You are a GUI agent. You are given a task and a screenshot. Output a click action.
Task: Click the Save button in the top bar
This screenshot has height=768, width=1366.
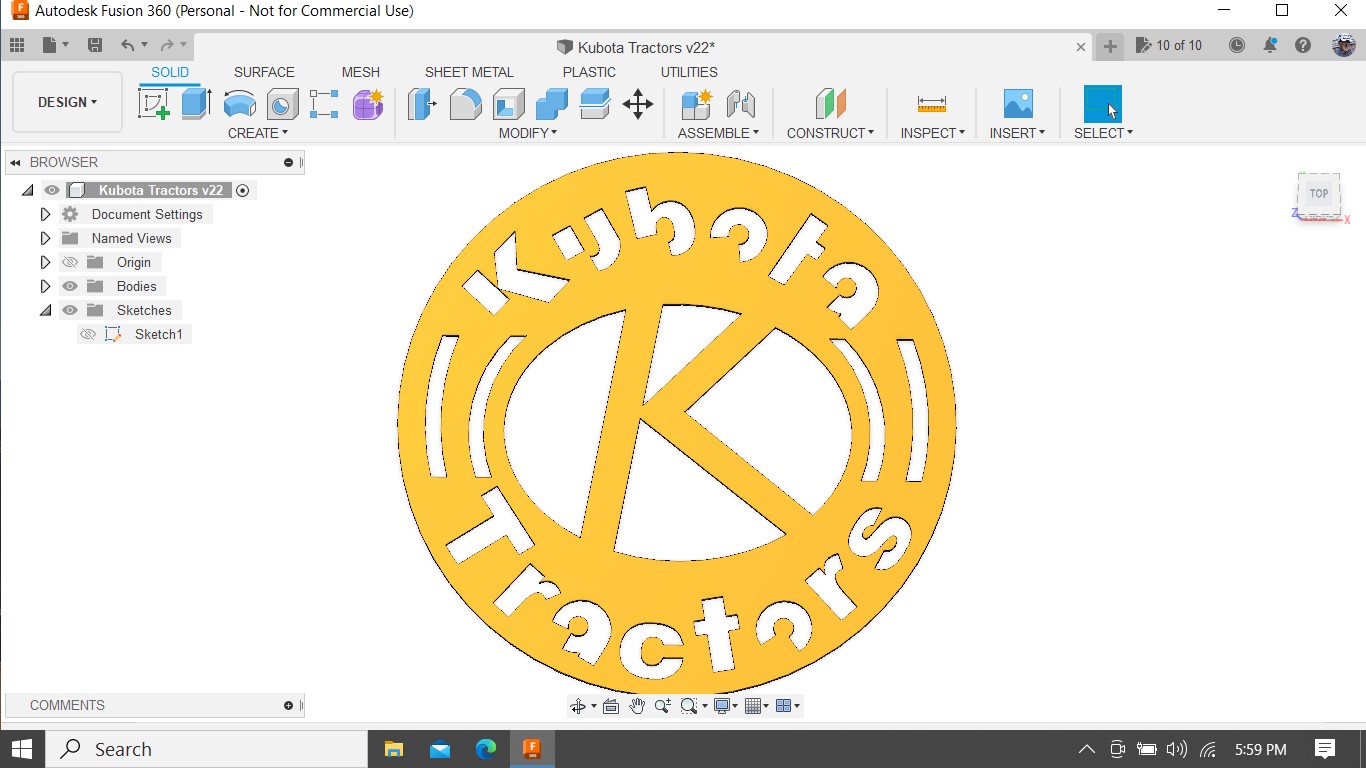tap(95, 45)
